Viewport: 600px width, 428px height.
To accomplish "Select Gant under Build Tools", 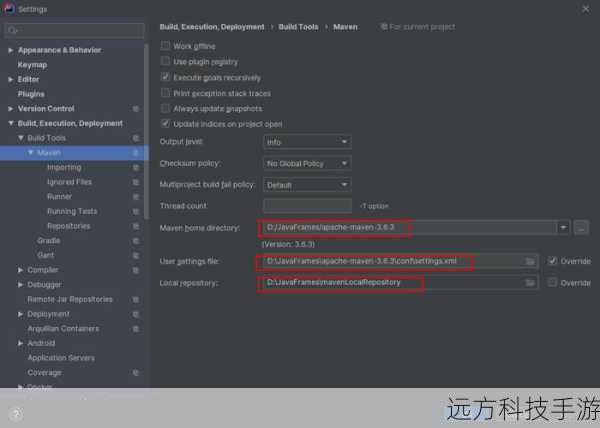I will [46, 255].
